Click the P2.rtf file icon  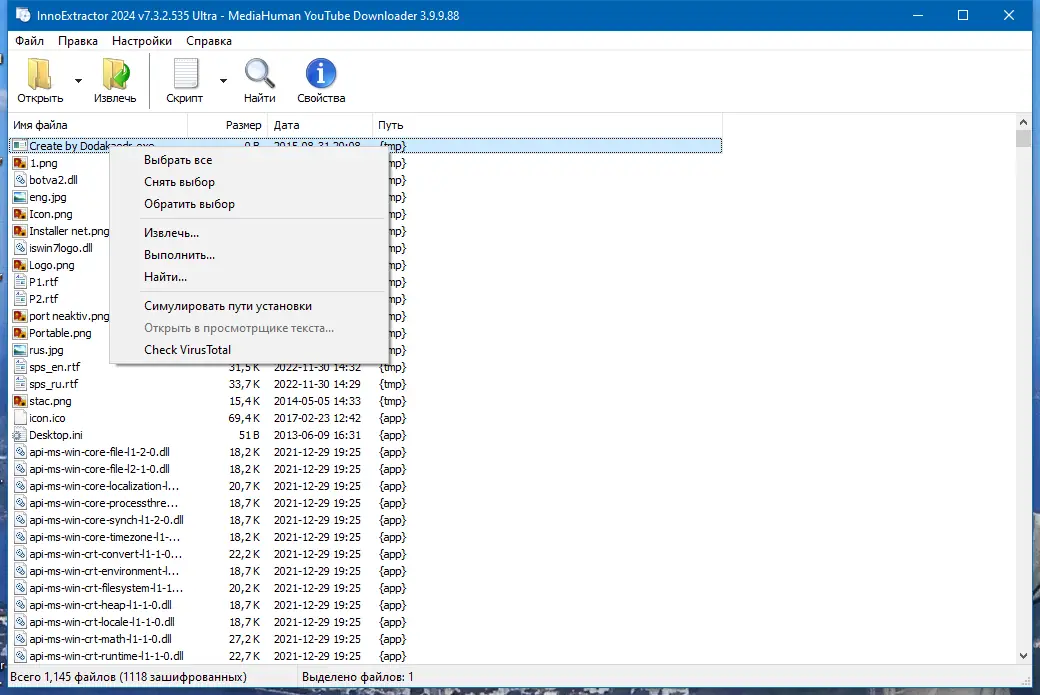[x=20, y=299]
